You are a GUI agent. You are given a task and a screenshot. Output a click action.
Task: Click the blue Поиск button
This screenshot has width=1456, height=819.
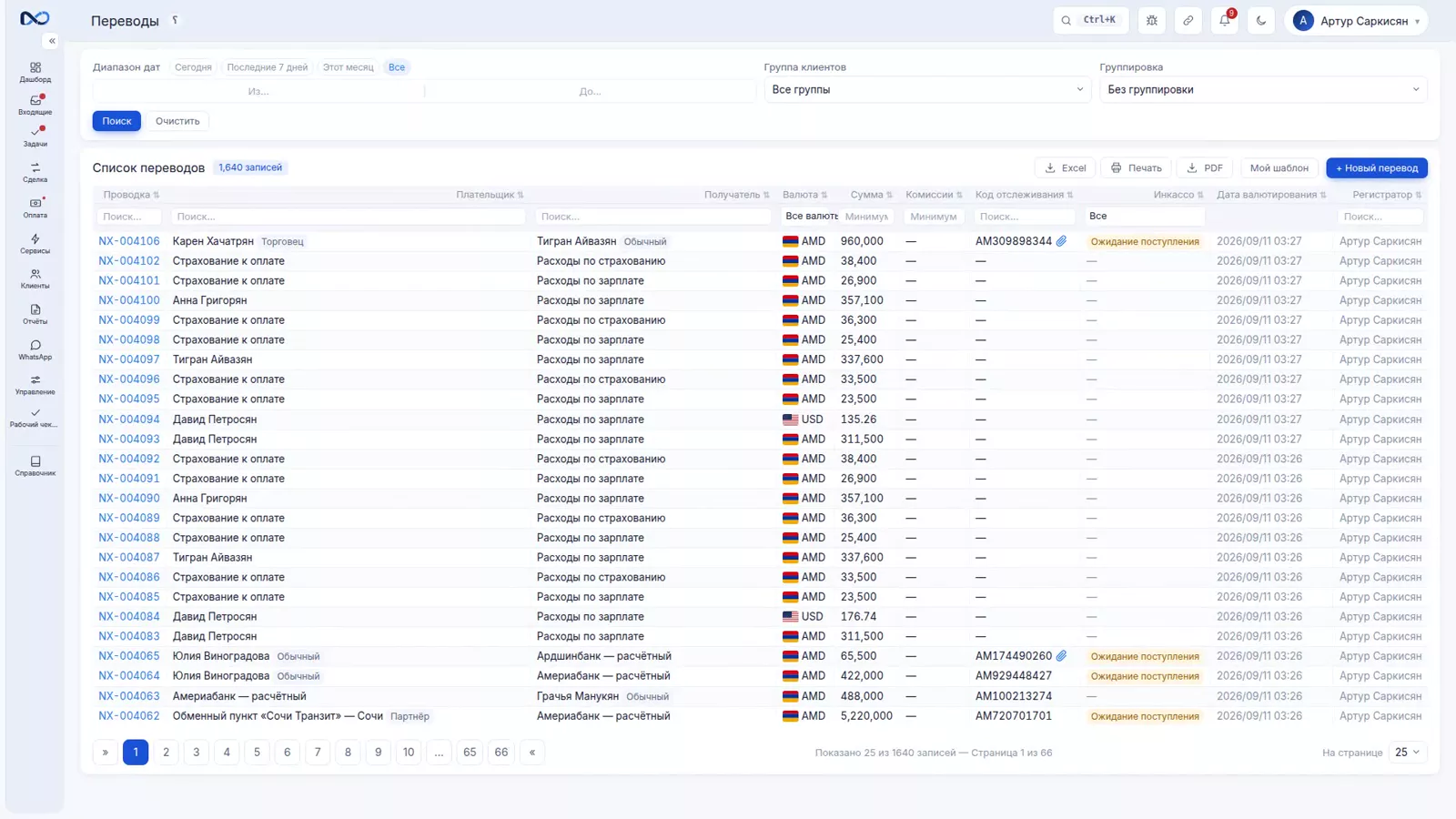(116, 121)
